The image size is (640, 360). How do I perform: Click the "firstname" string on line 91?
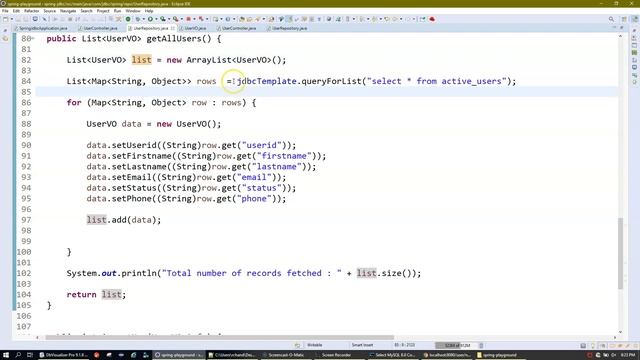pyautogui.click(x=284, y=156)
